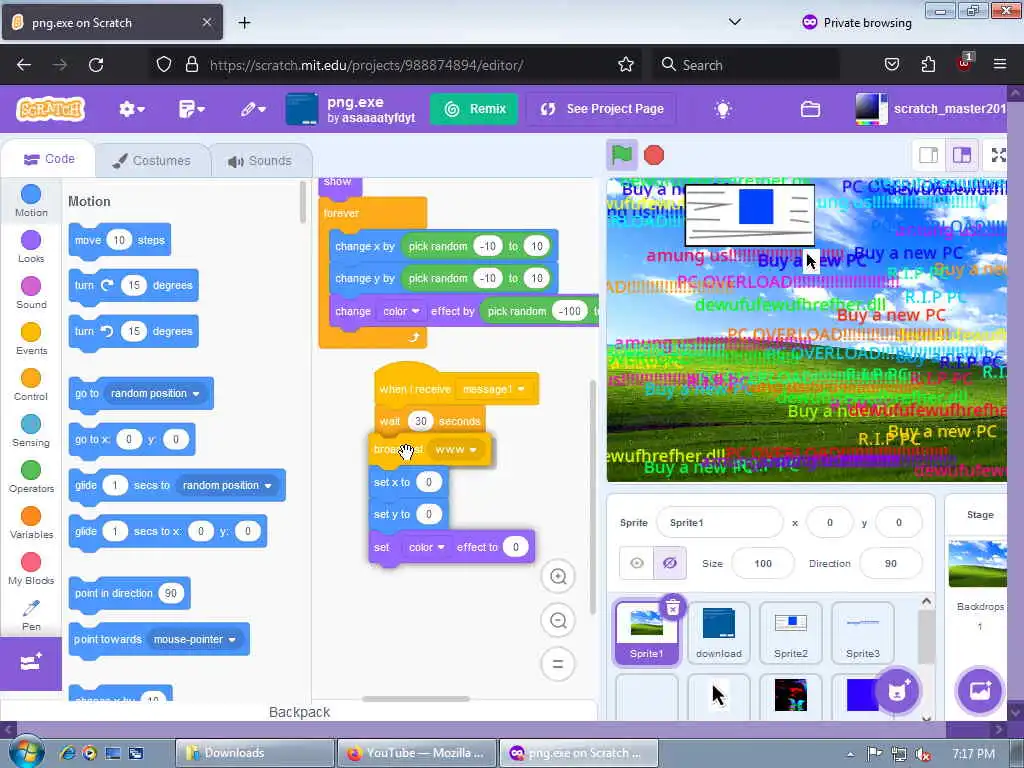The height and width of the screenshot is (768, 1024).
Task: Open Downloads window in taskbar
Action: tap(253, 753)
